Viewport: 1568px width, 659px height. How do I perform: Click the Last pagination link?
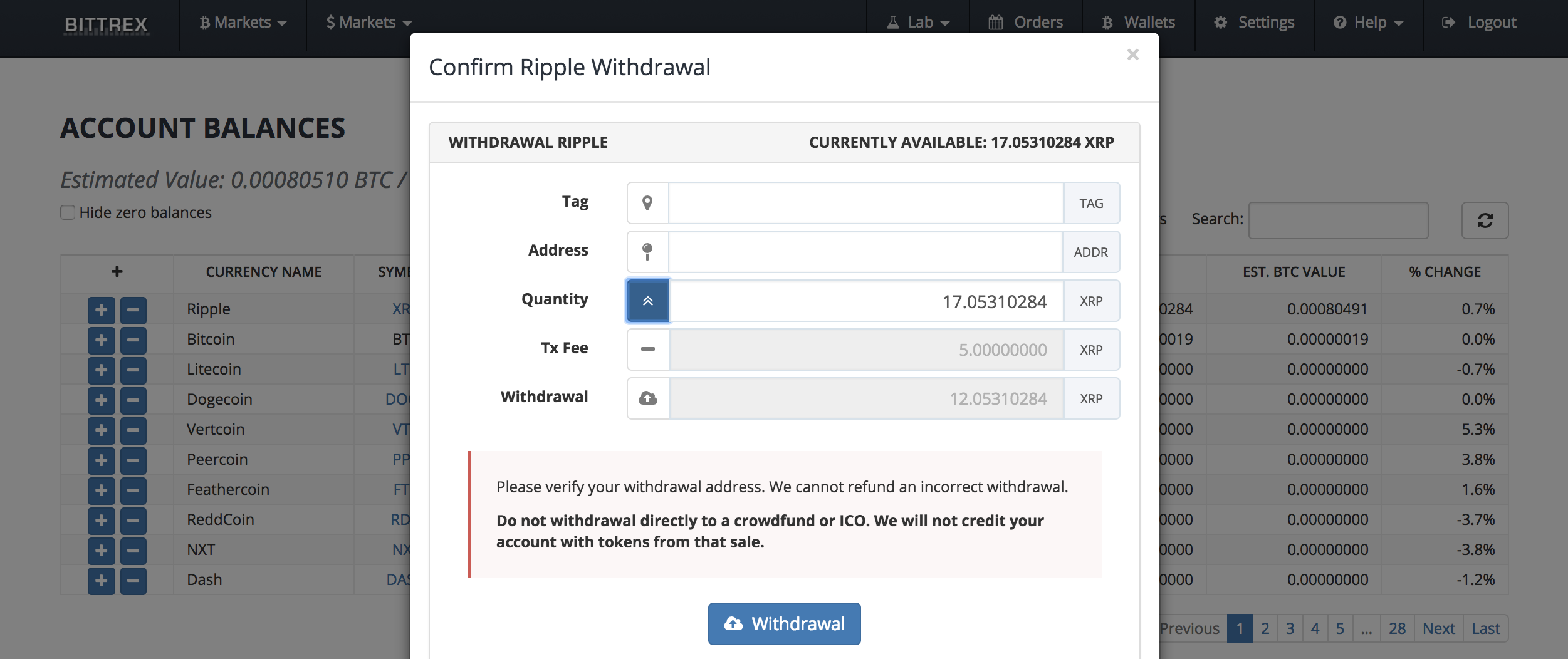point(1486,628)
